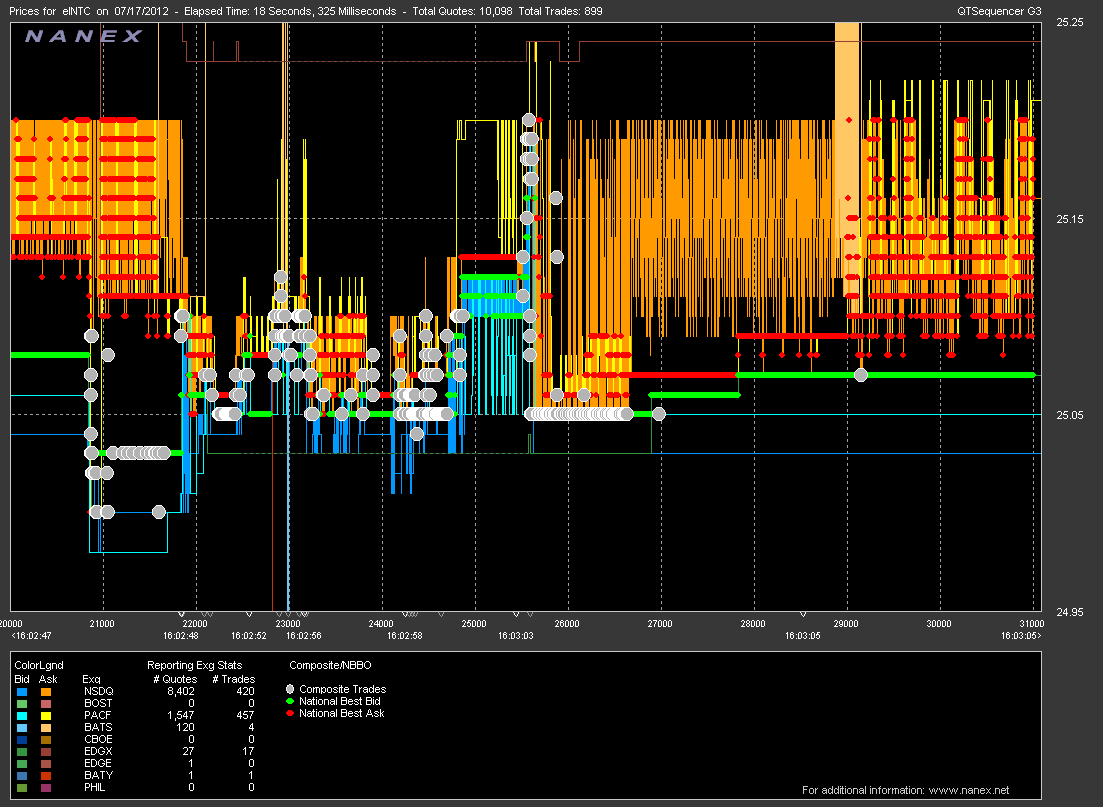Image resolution: width=1103 pixels, height=807 pixels.
Task: Click the 16:03:03 time label
Action: (516, 636)
